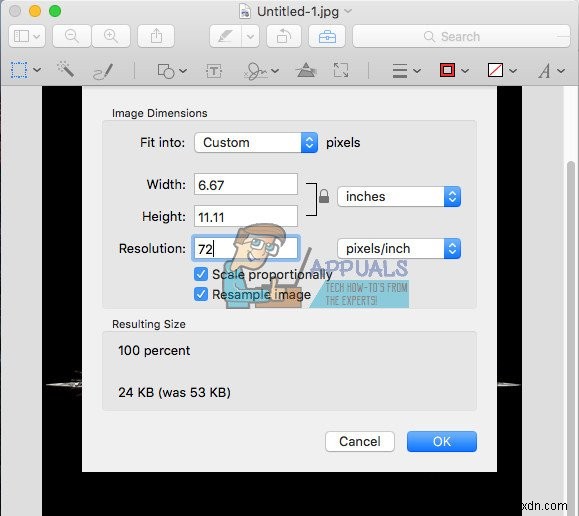Toggle Resample image checkbox

pyautogui.click(x=201, y=294)
